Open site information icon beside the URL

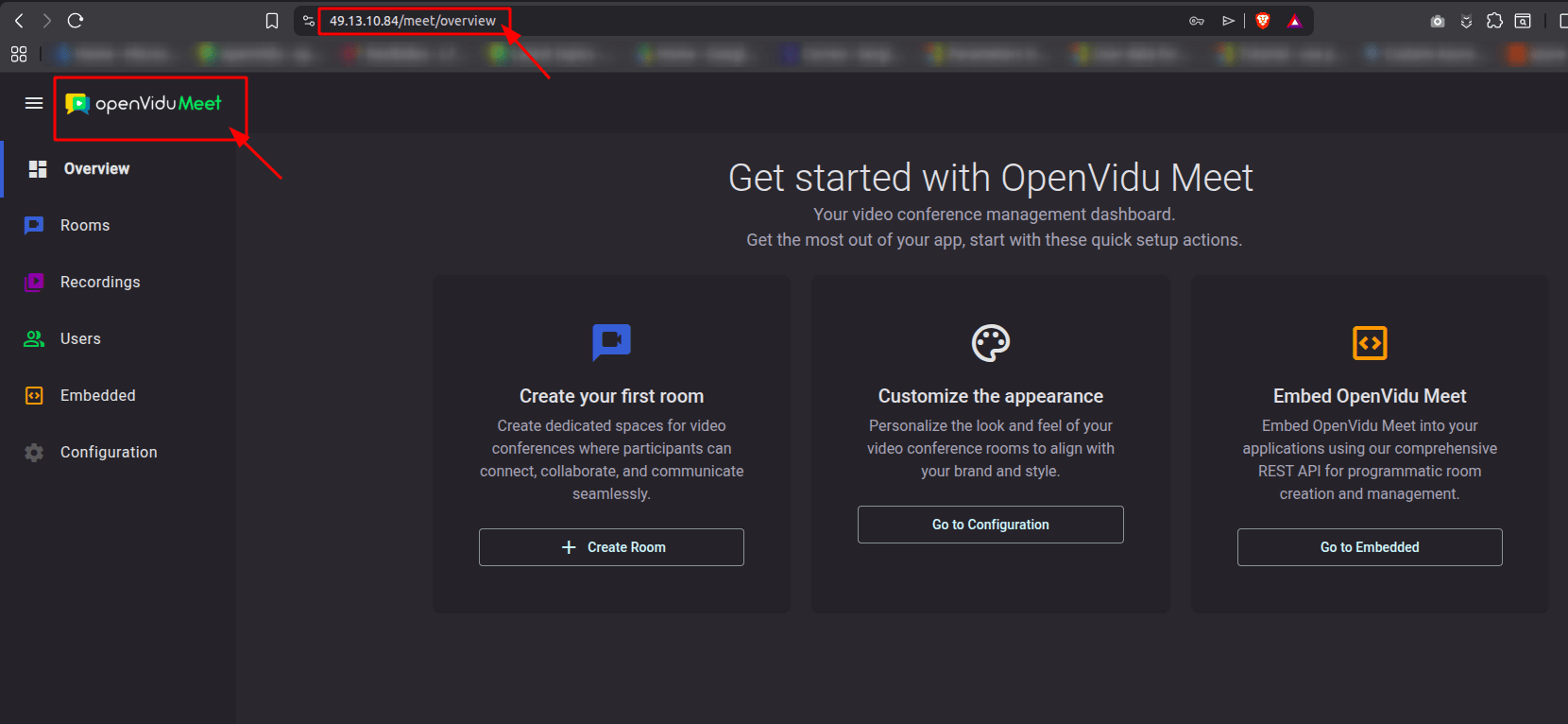pos(308,21)
